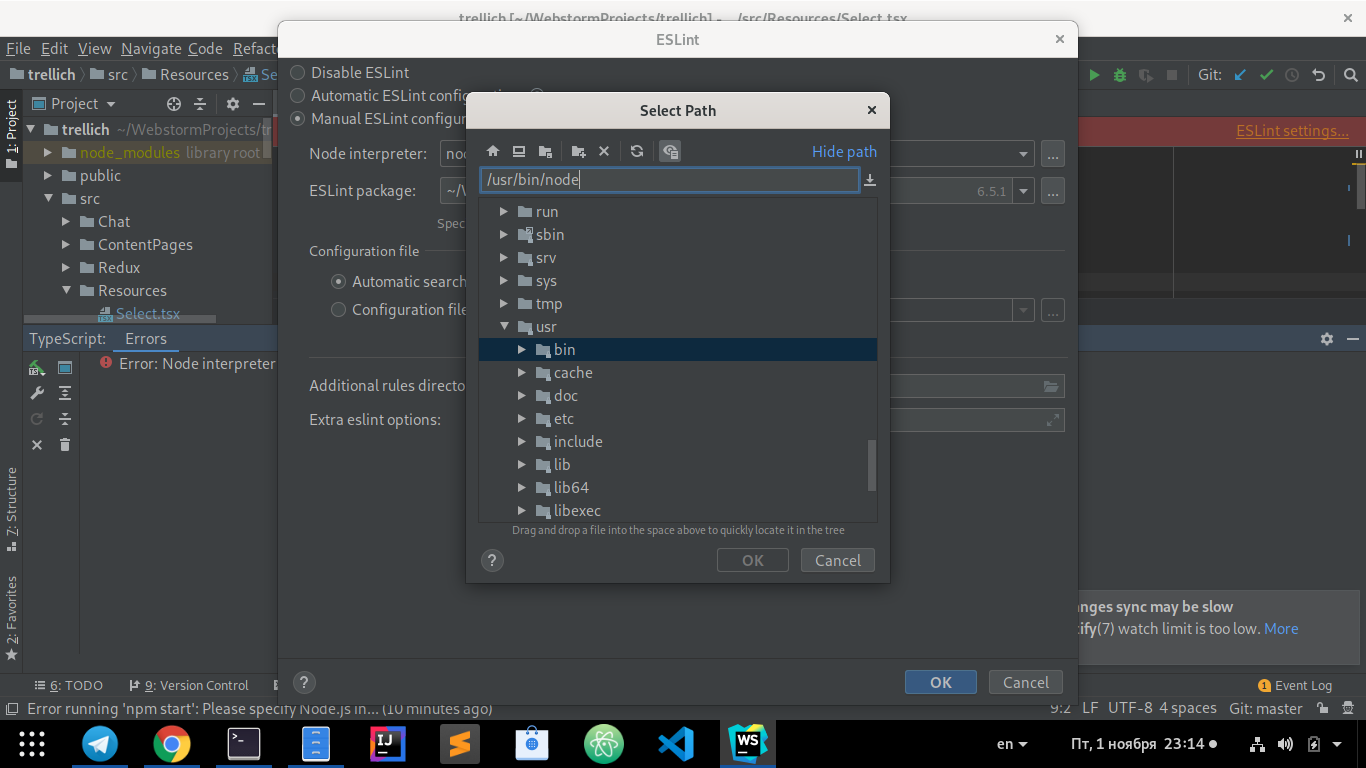This screenshot has height=768, width=1366.
Task: Open Event Log in status bar
Action: (x=1295, y=685)
